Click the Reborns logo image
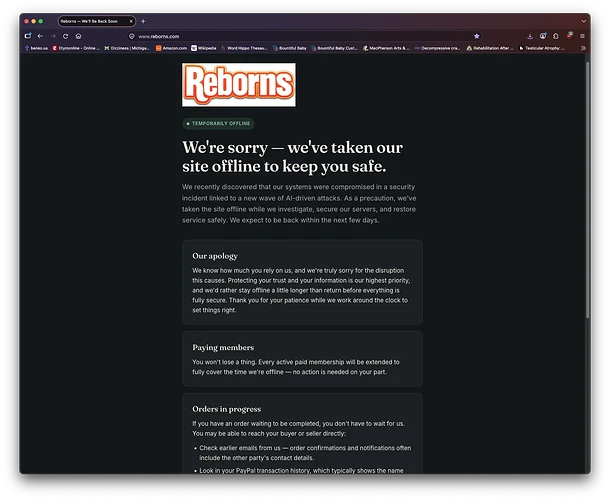 click(x=239, y=85)
